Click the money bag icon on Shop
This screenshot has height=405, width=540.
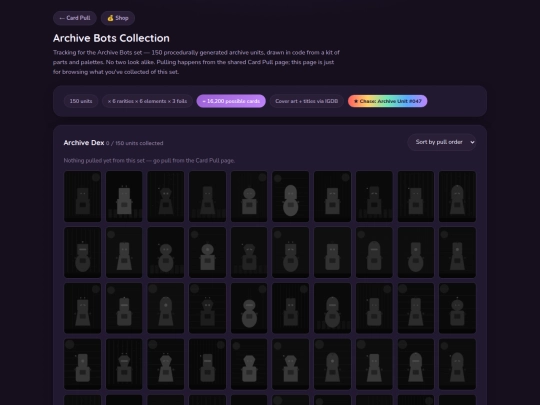(110, 18)
